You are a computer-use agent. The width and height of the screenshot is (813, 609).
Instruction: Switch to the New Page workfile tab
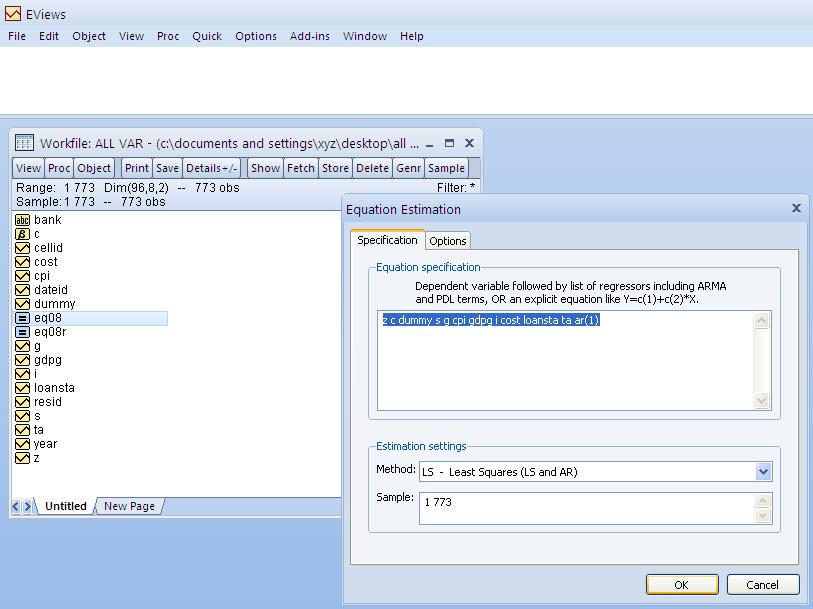(x=129, y=506)
